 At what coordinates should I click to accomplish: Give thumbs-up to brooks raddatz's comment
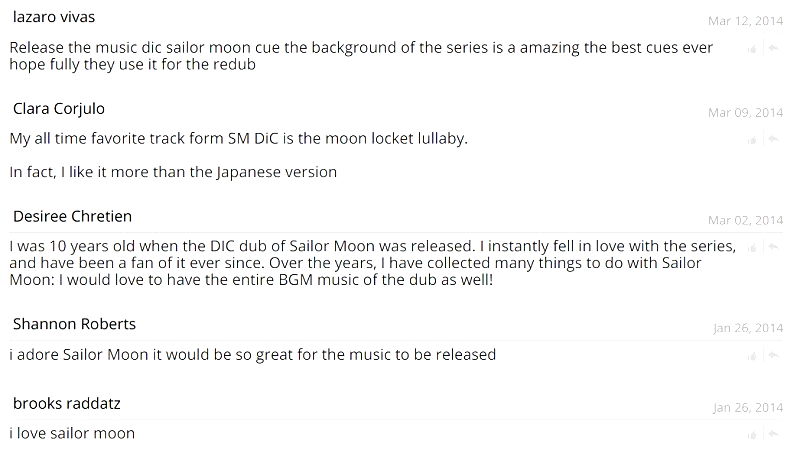[x=752, y=434]
